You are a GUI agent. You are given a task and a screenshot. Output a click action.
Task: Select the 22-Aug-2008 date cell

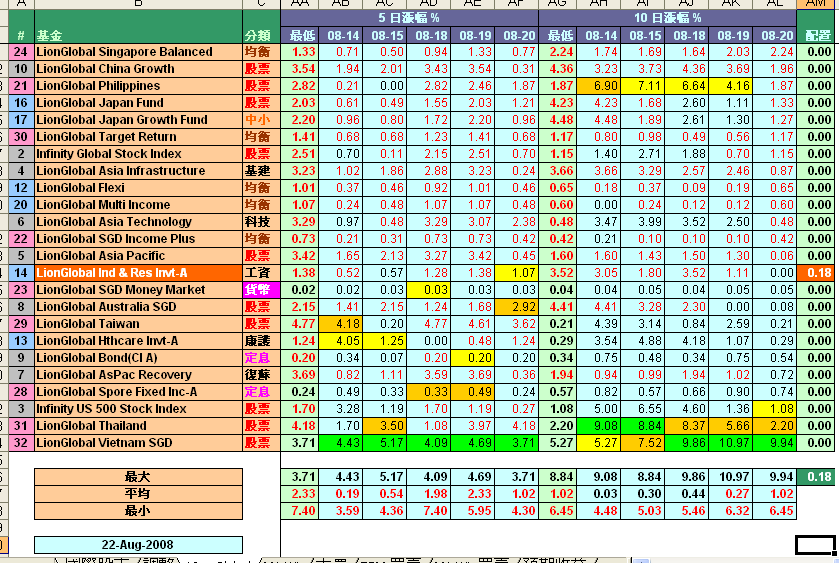[x=138, y=545]
